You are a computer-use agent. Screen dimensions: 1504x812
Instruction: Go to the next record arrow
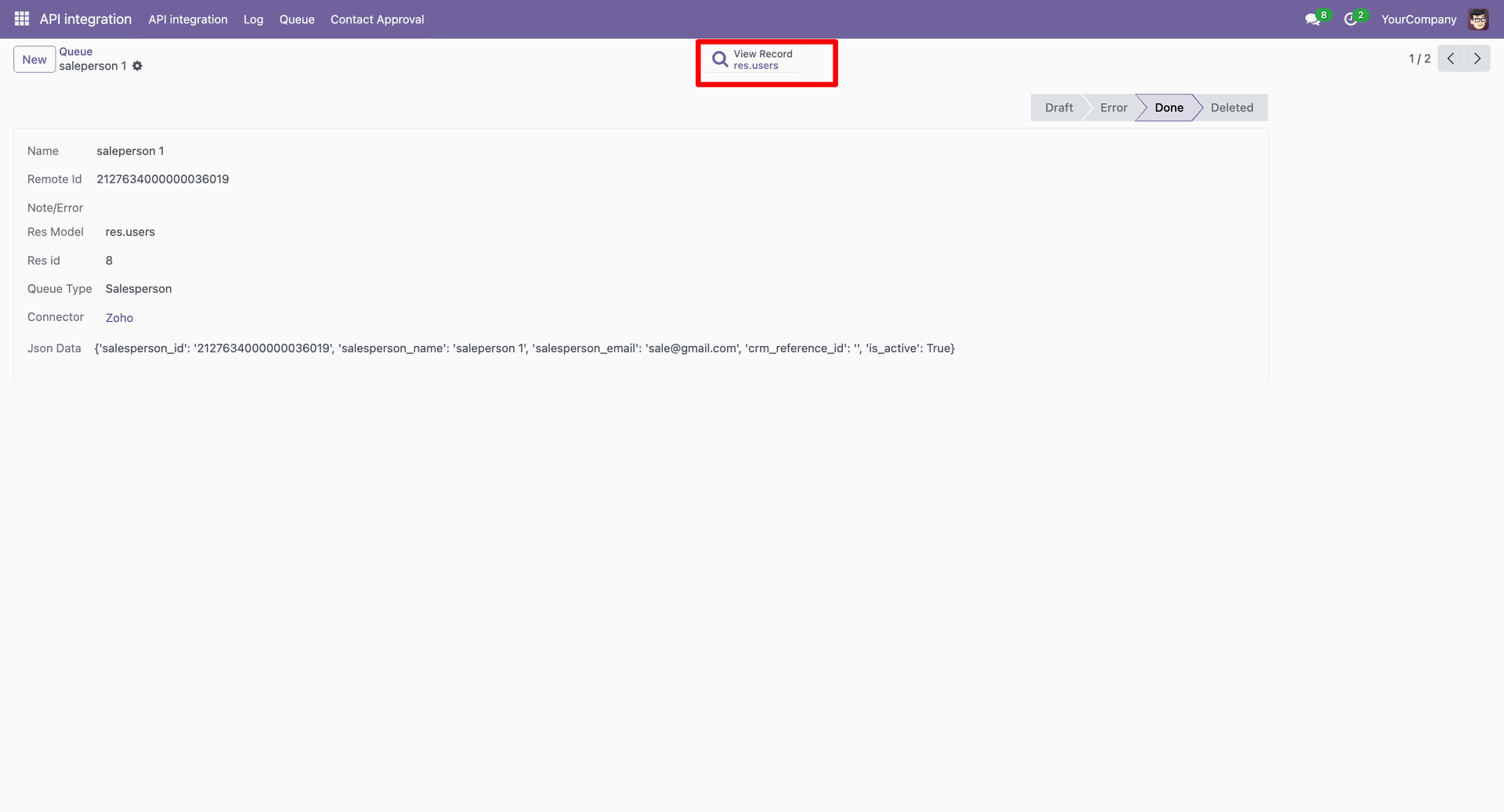(x=1477, y=59)
